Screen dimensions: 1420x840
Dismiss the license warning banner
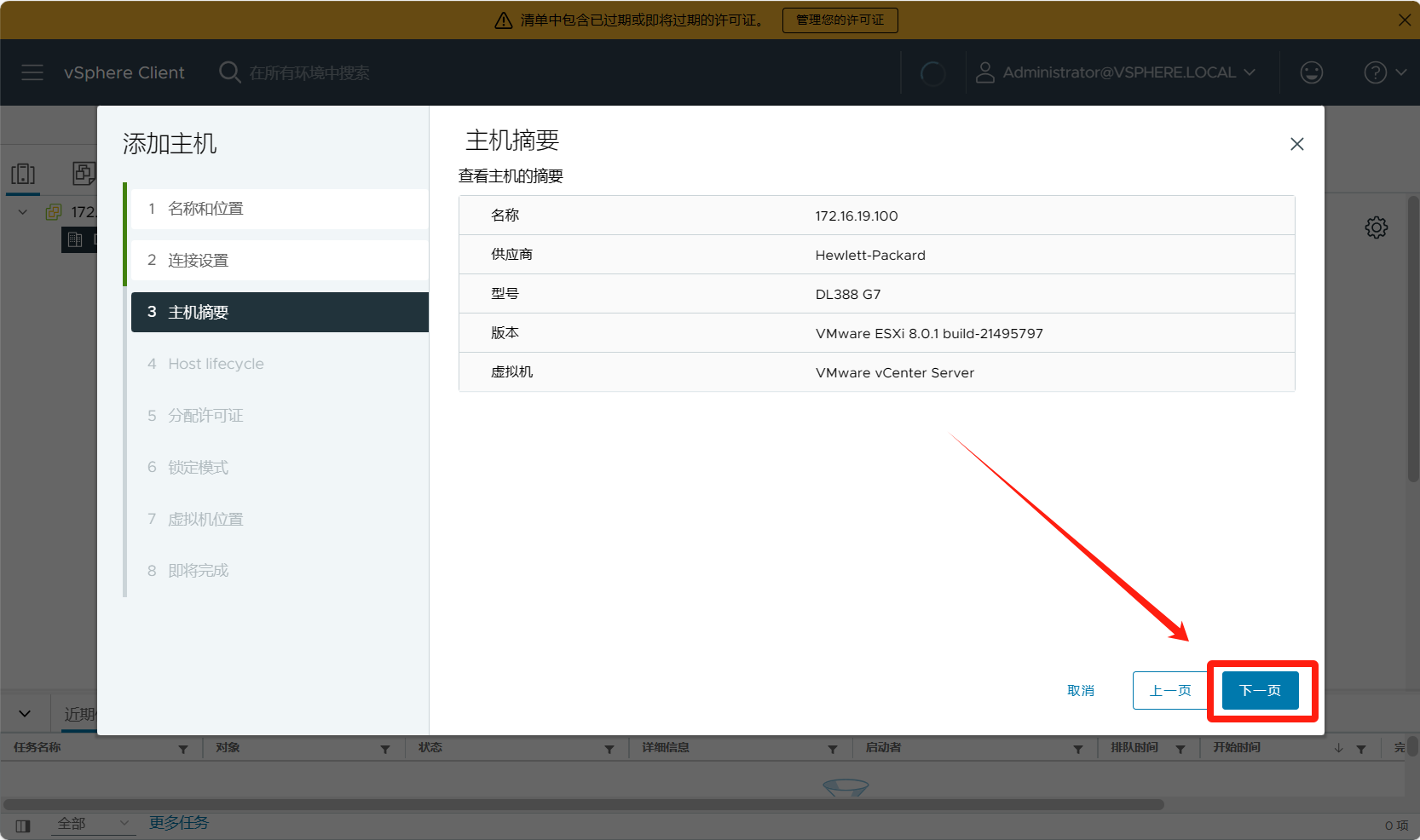click(1404, 20)
